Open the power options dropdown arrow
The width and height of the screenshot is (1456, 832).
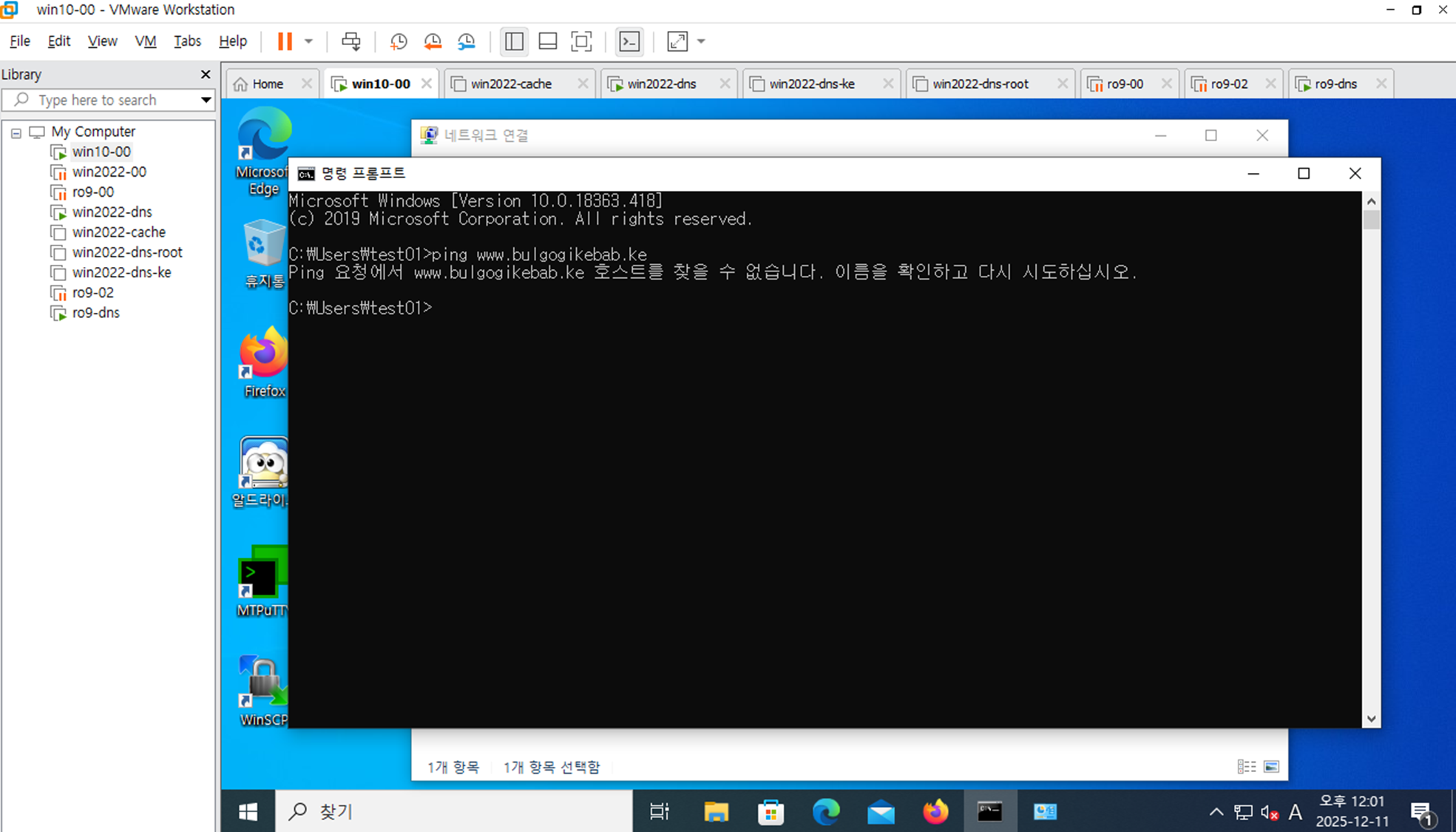[309, 41]
